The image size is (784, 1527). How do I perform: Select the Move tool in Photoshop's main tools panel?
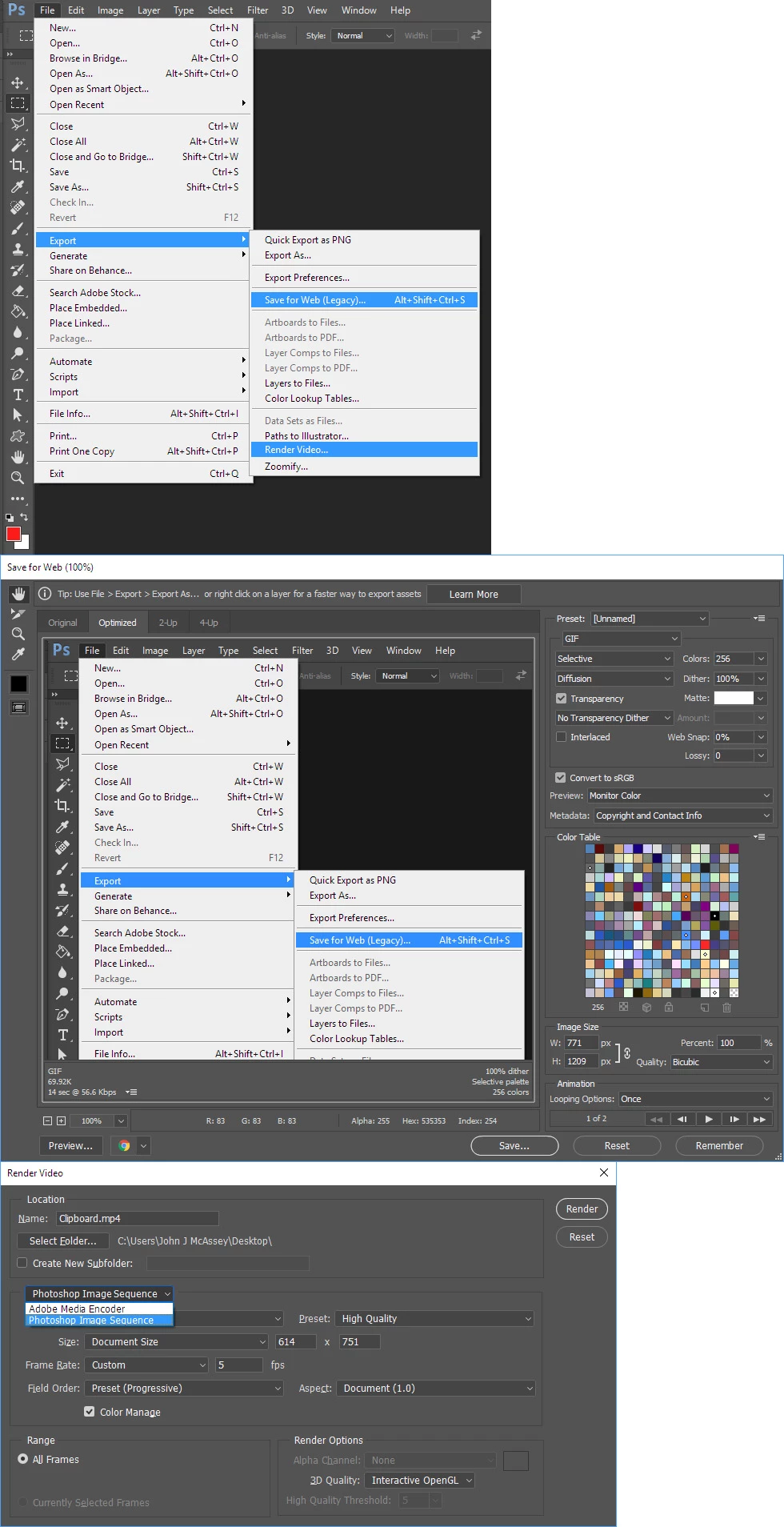click(x=17, y=82)
